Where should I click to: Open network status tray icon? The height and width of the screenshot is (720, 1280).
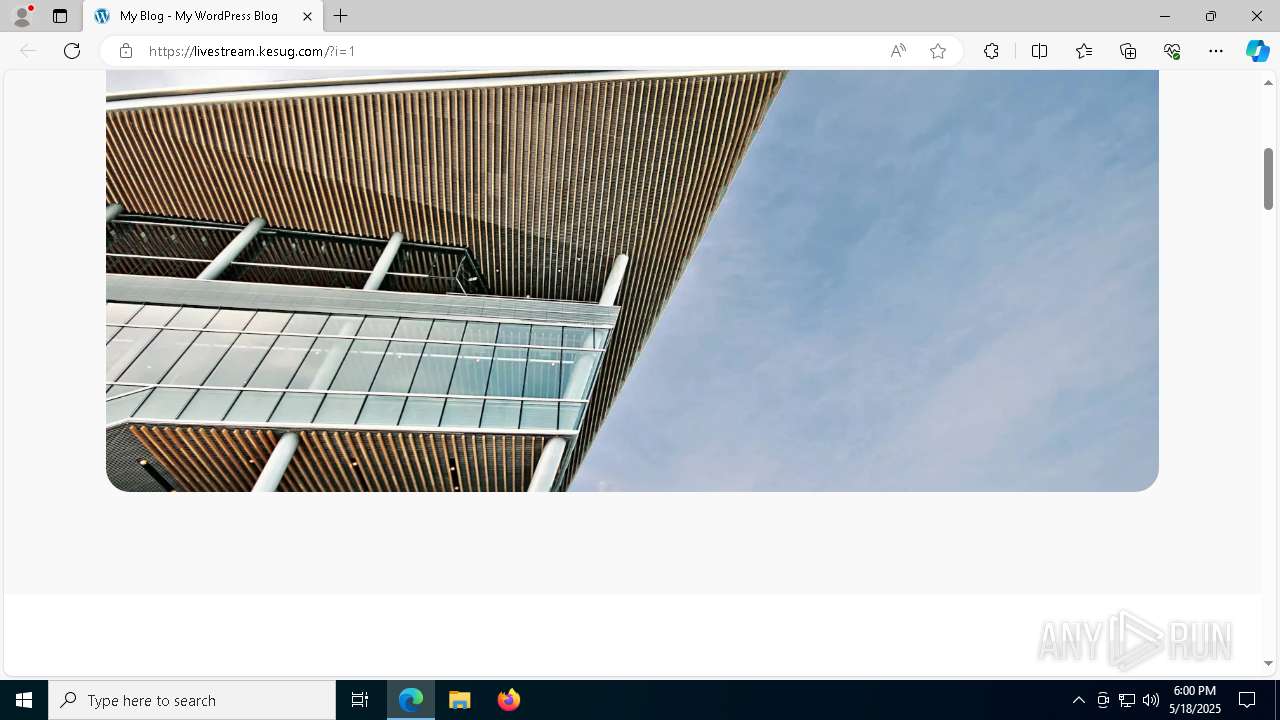coord(1127,700)
